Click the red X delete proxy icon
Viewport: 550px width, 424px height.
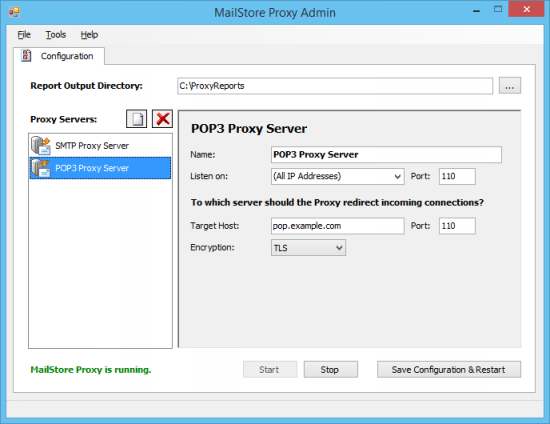pyautogui.click(x=162, y=119)
